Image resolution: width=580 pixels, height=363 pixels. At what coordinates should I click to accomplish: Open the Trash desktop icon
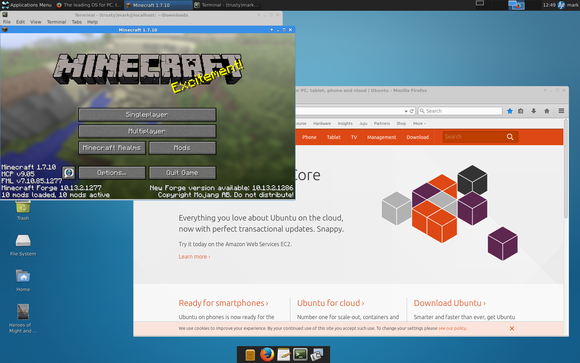23,210
